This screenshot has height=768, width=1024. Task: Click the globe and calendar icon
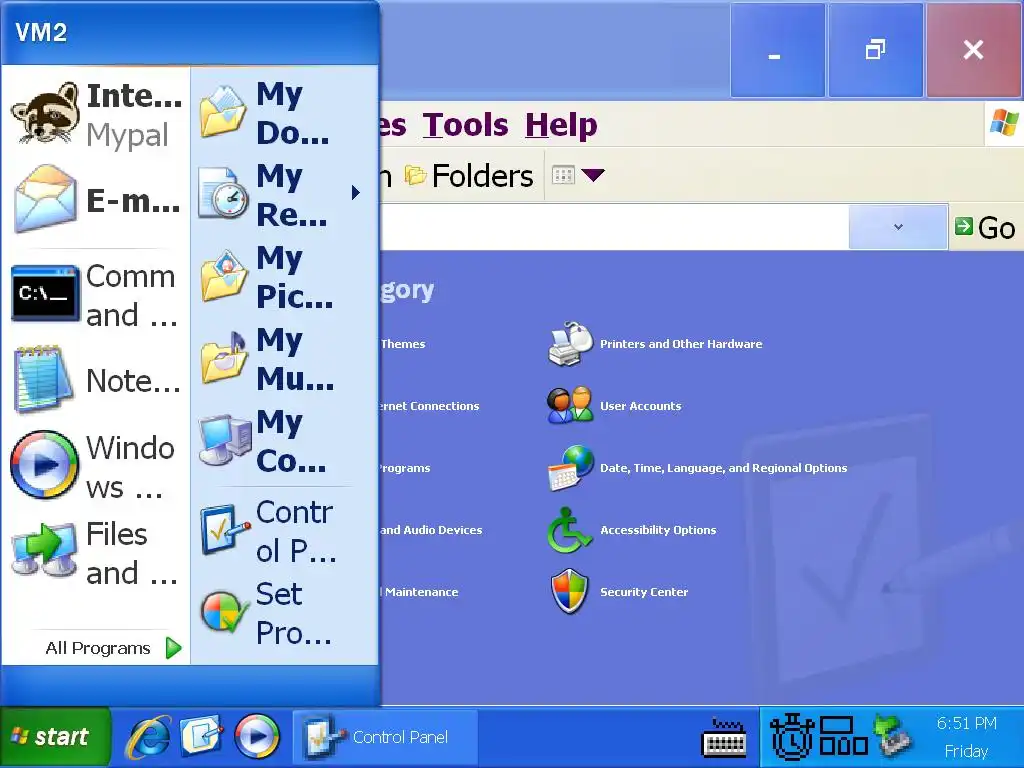(571, 468)
